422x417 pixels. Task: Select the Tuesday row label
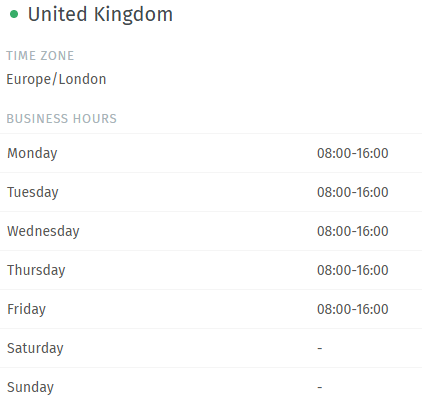point(33,193)
